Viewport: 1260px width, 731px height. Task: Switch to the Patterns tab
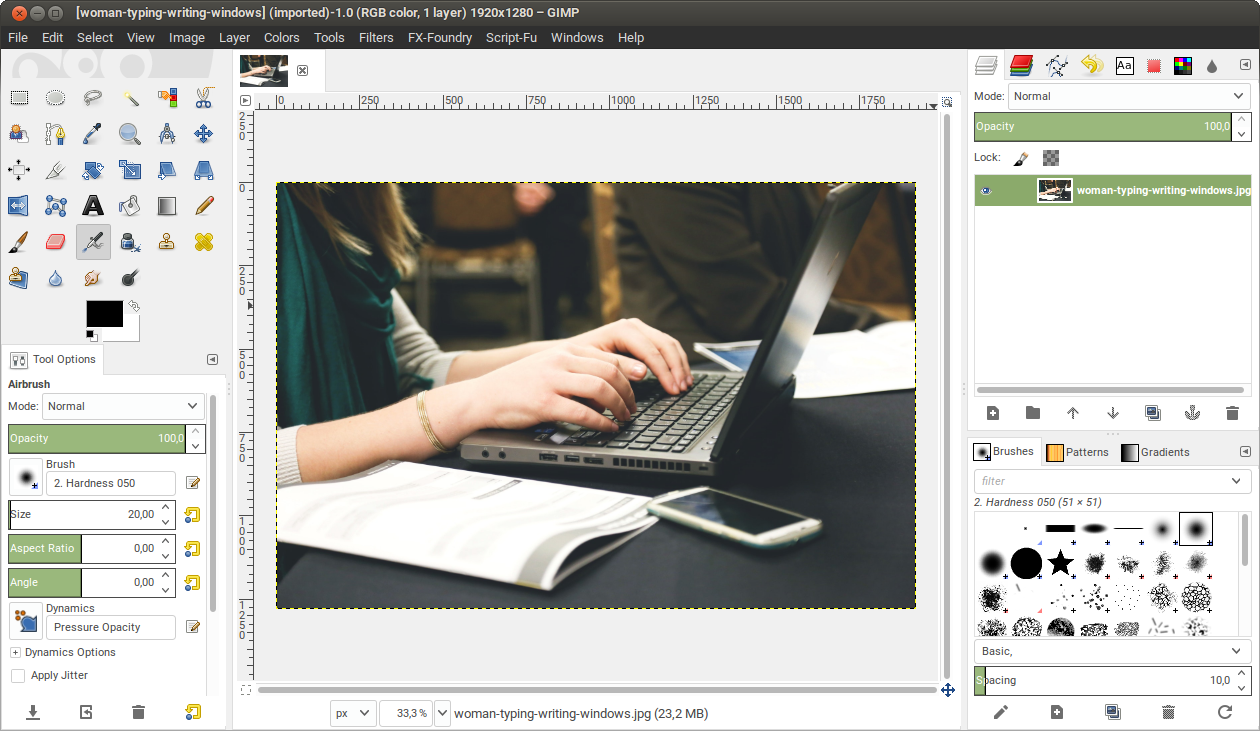point(1078,452)
